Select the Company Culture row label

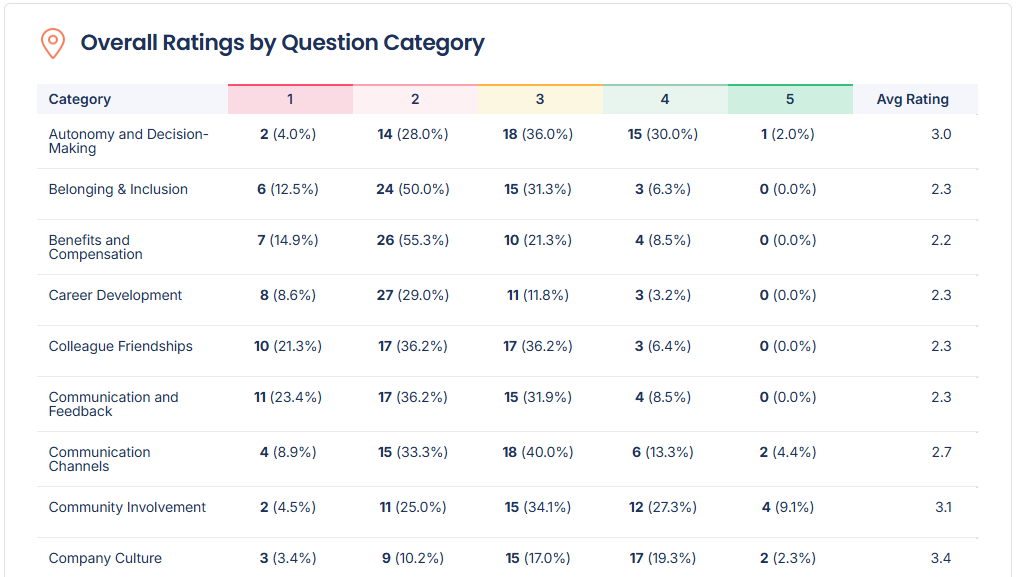coord(105,558)
